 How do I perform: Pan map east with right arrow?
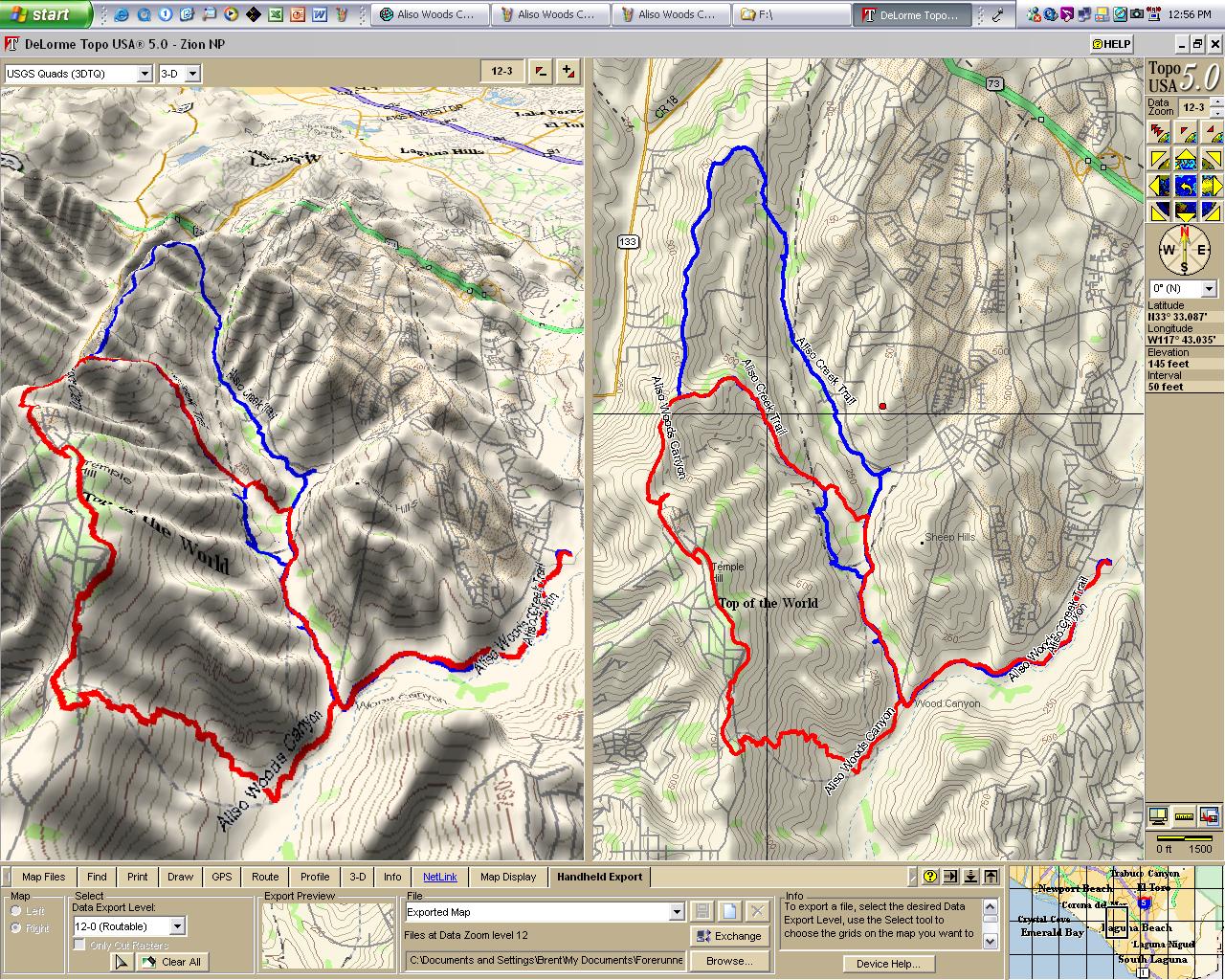pos(1212,186)
